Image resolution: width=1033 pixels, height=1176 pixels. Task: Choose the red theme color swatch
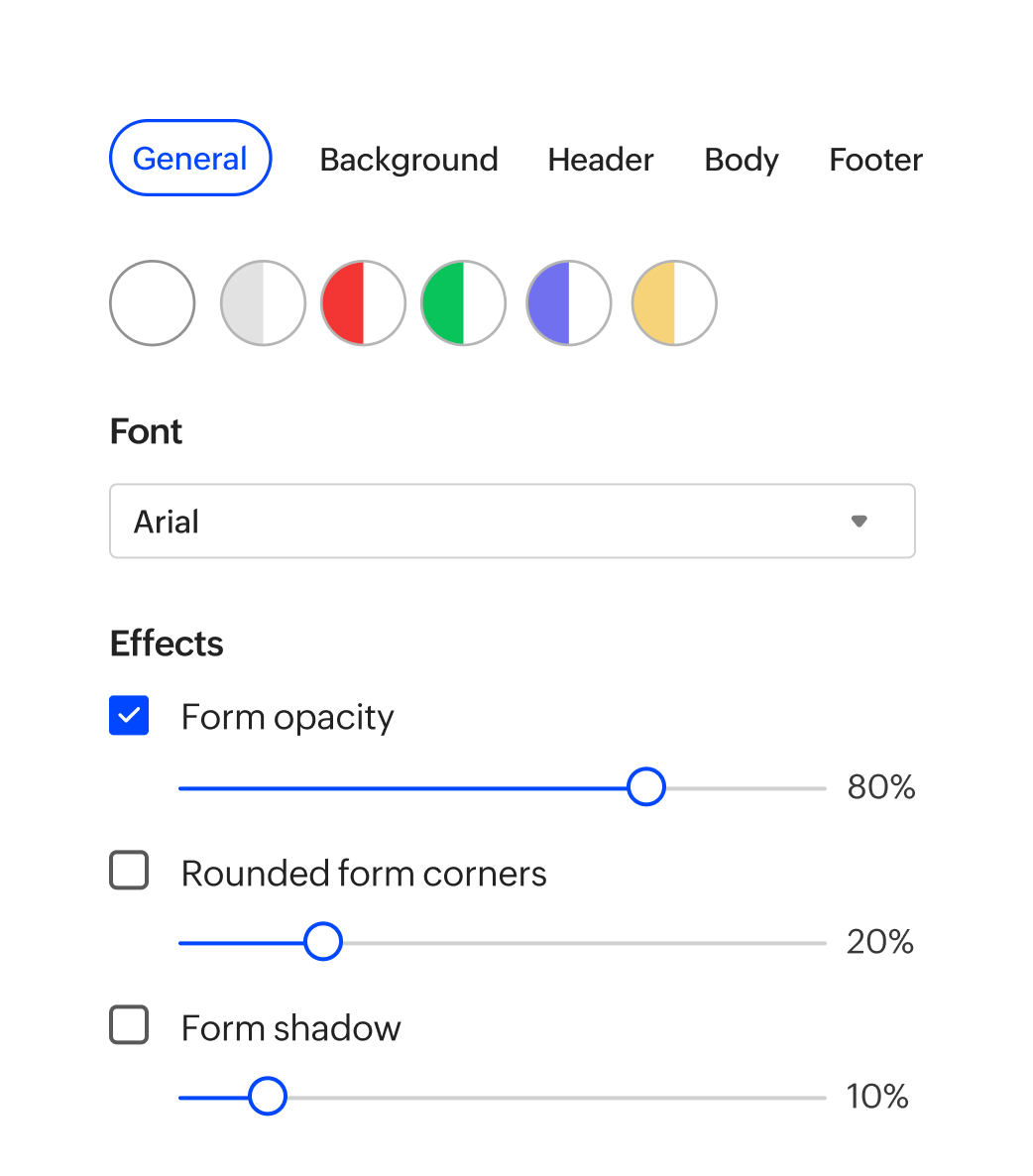[363, 303]
